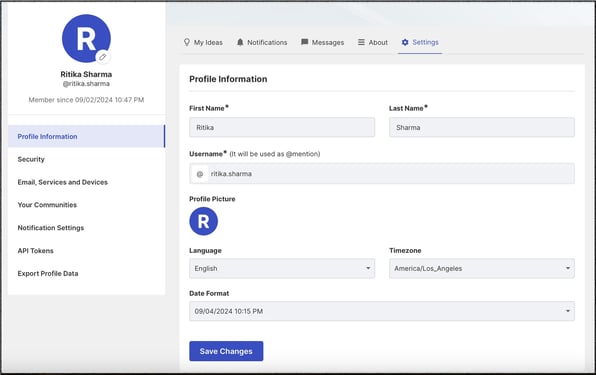Click the Notifications bell icon
The image size is (596, 375).
[x=240, y=42]
